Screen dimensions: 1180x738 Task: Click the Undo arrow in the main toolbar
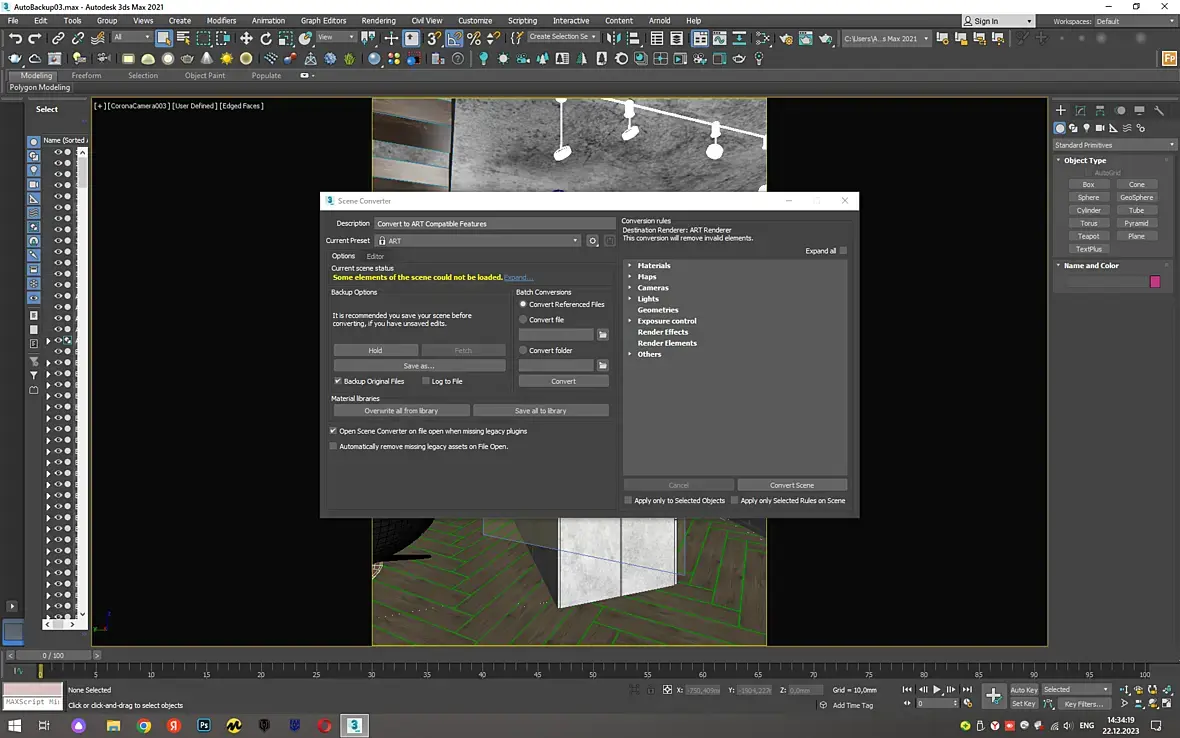pos(15,38)
